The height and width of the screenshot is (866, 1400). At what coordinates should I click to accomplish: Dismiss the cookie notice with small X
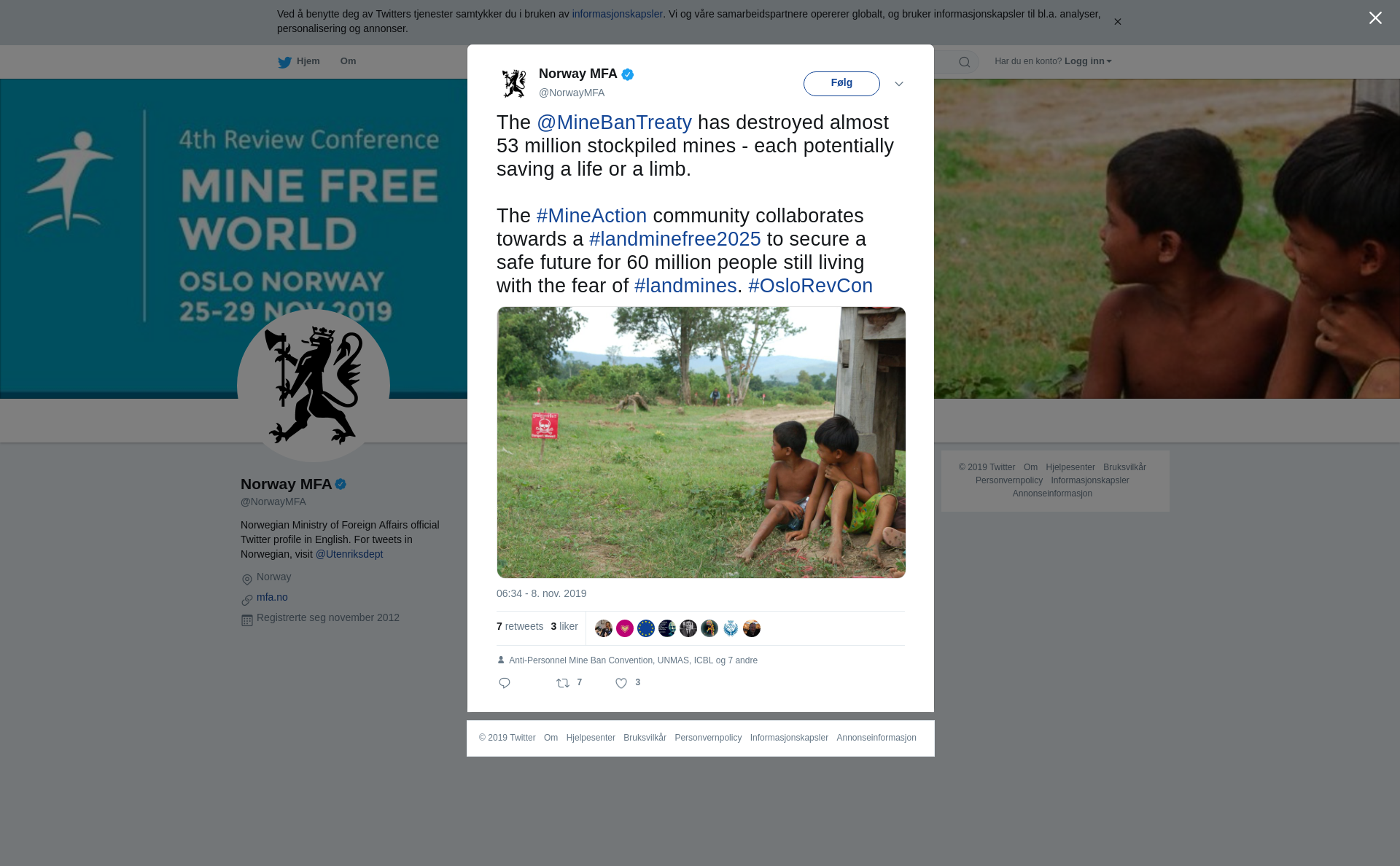coord(1117,22)
